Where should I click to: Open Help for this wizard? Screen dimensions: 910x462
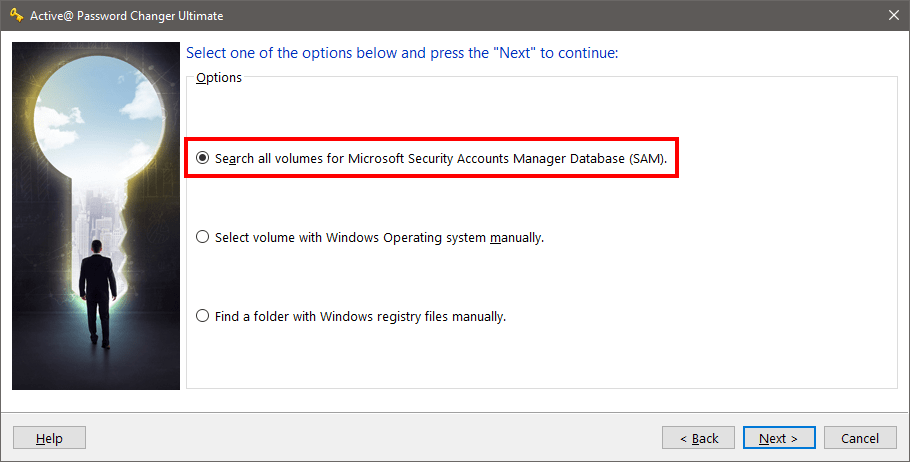49,438
